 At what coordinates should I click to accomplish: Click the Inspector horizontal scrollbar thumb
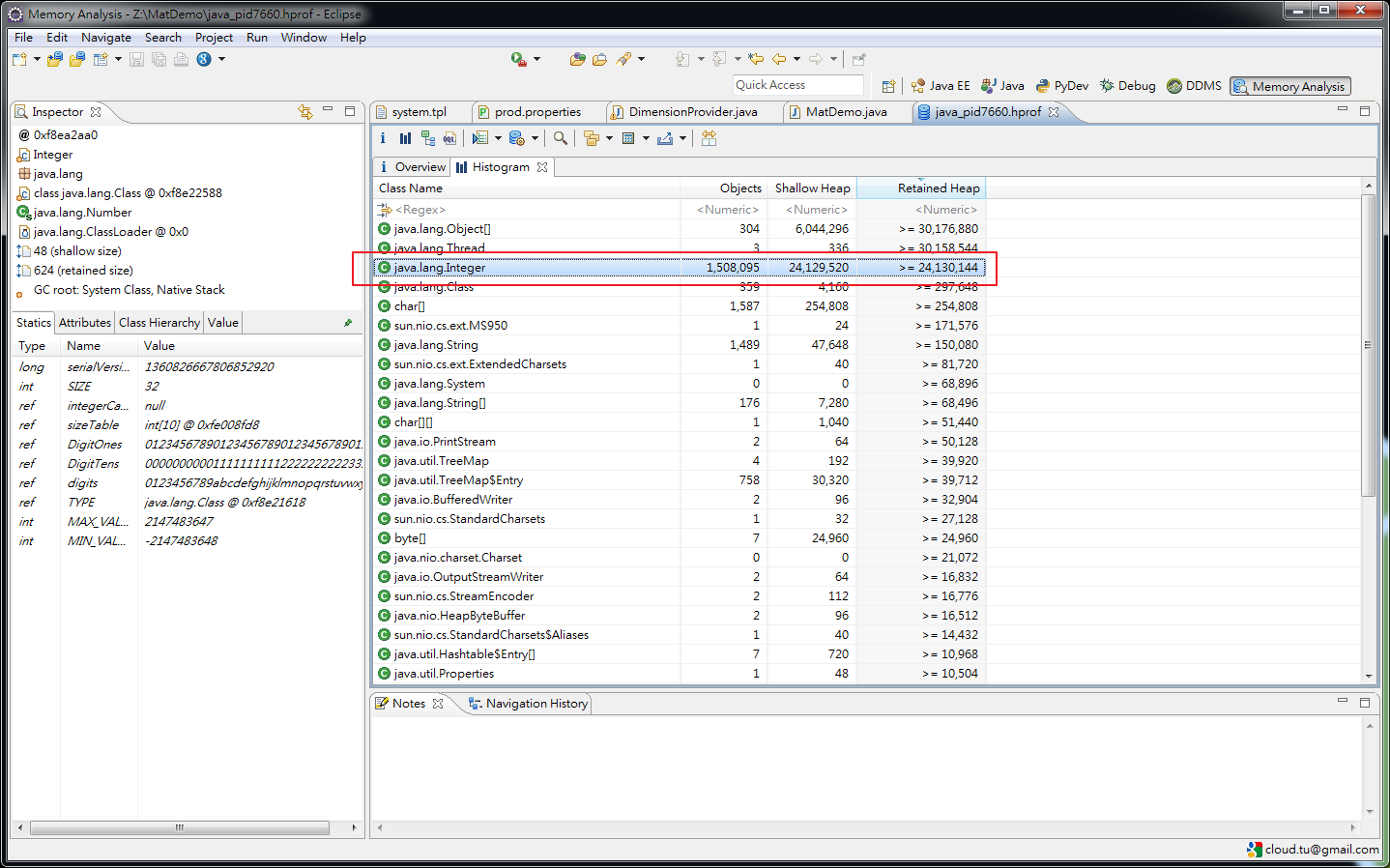[179, 827]
